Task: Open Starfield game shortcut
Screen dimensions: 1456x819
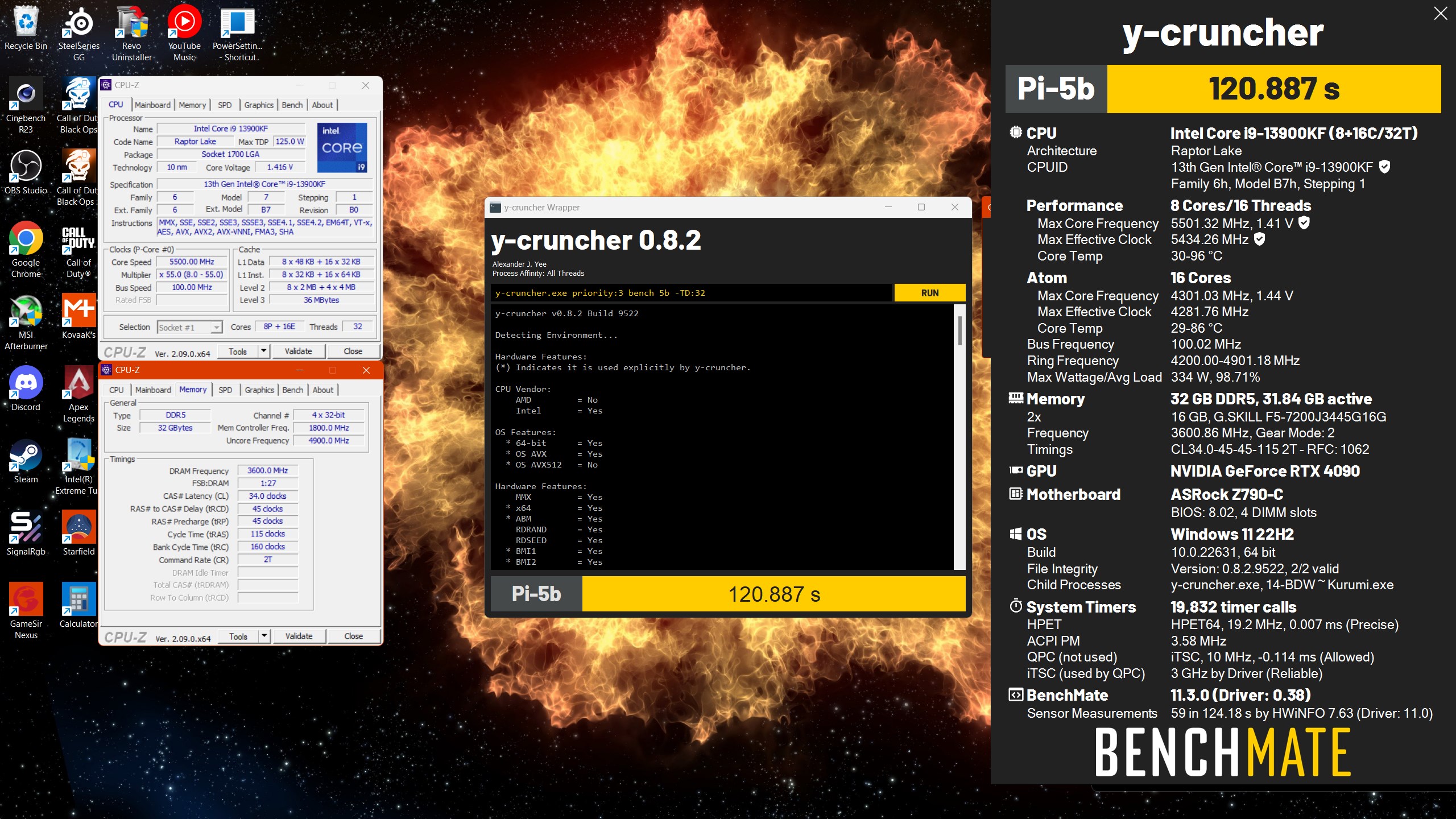Action: coord(78,533)
